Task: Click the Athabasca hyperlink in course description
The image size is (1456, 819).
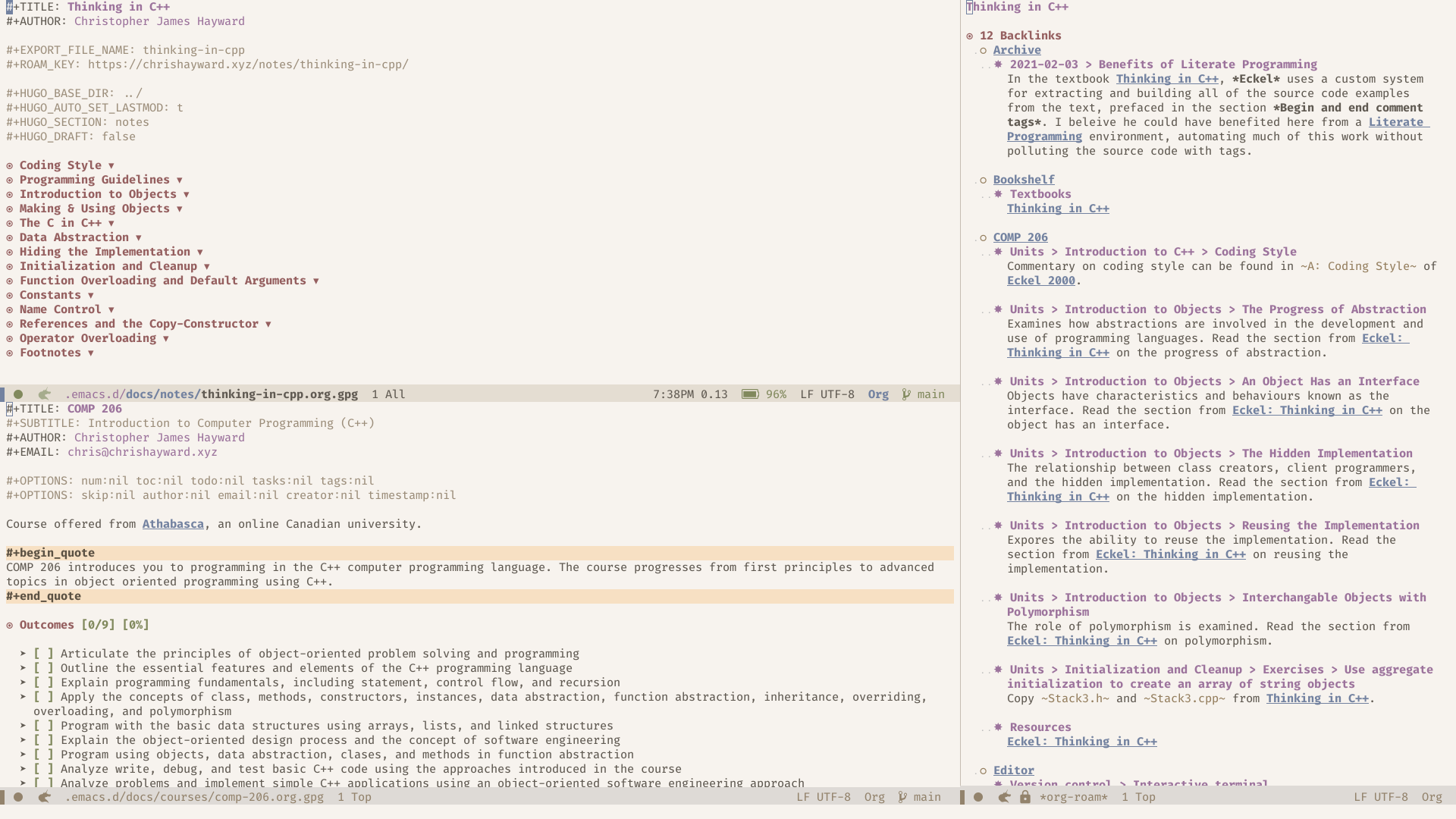Action: (173, 524)
